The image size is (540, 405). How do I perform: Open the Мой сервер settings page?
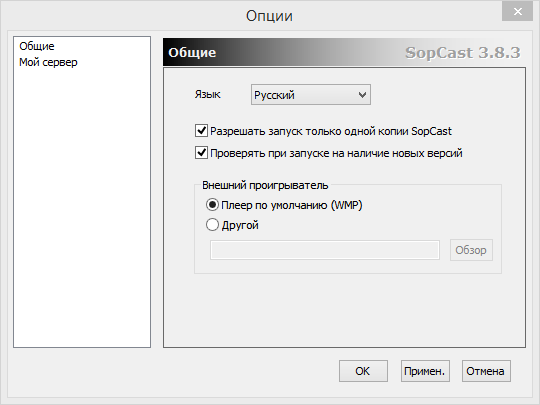point(48,62)
